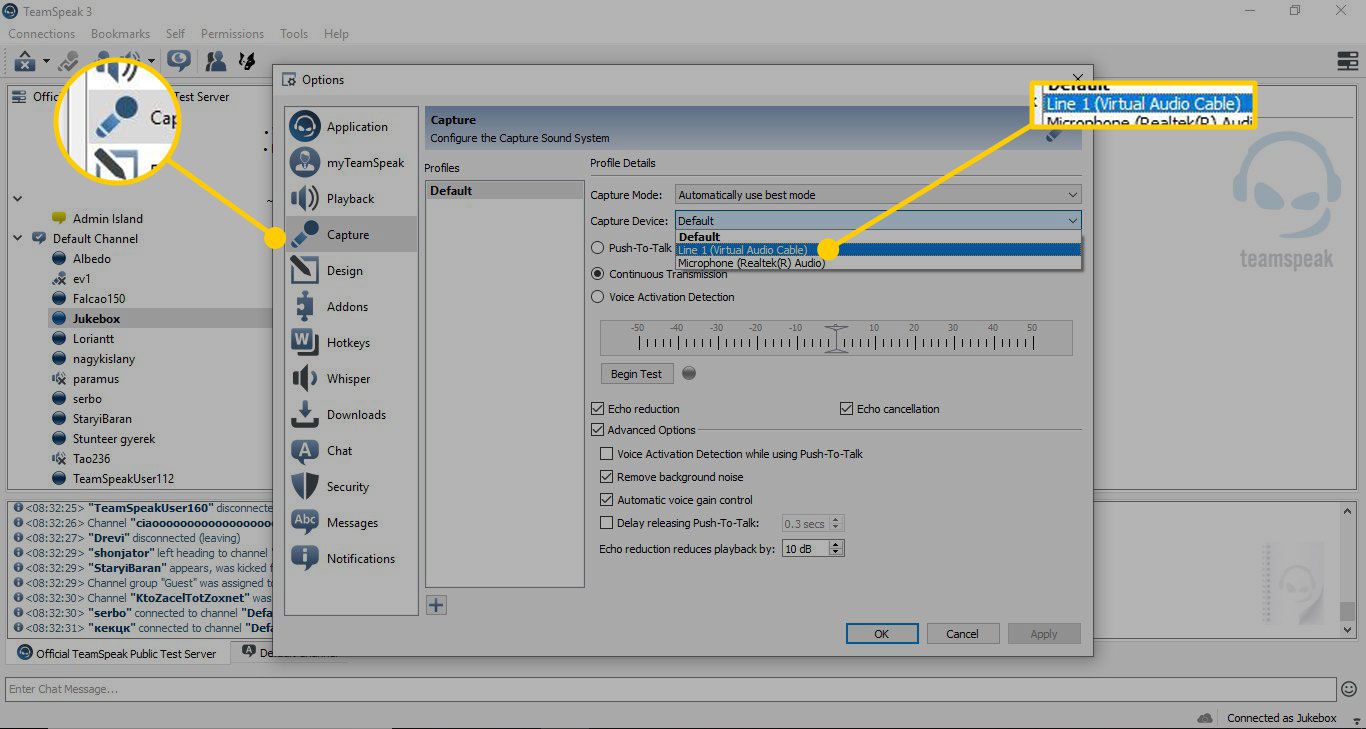
Task: Toggle the Echo reduction checkbox
Action: point(598,409)
